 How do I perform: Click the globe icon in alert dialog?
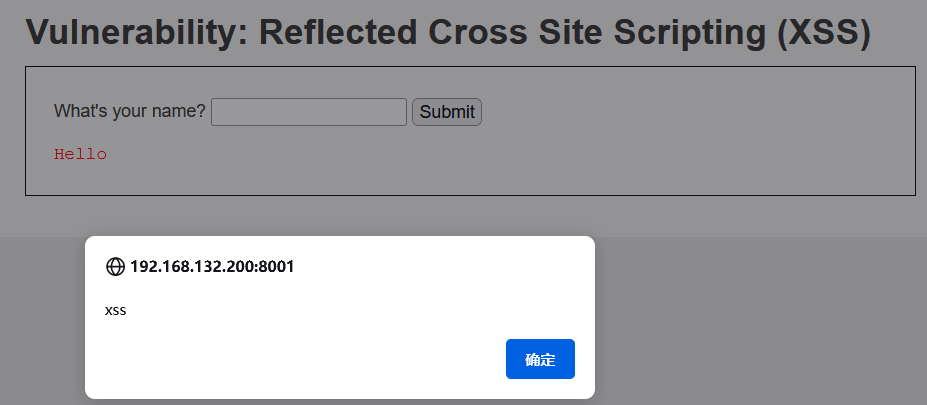(115, 266)
